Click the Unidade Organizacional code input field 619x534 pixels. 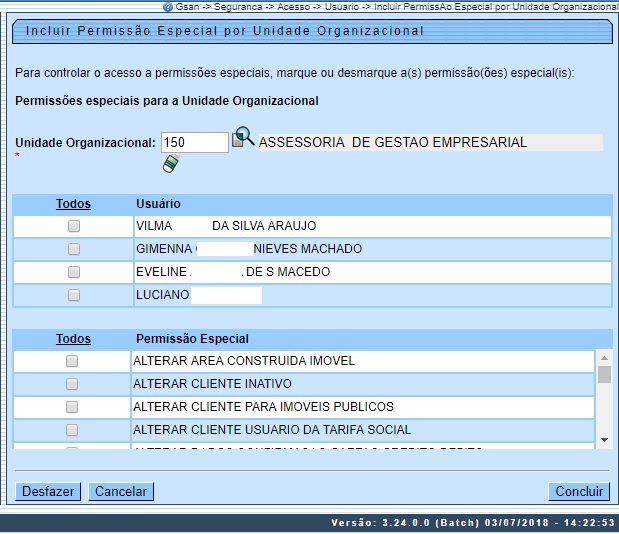point(194,143)
